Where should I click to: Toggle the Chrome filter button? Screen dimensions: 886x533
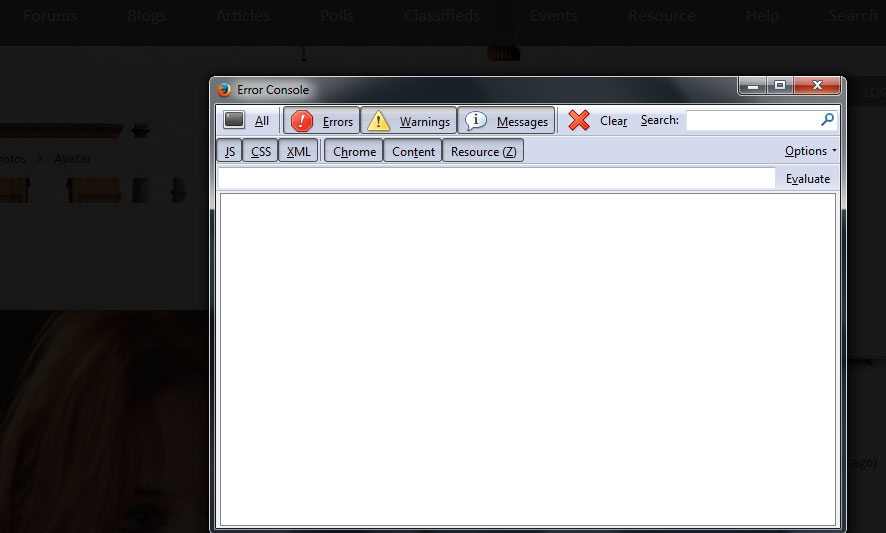coord(354,151)
